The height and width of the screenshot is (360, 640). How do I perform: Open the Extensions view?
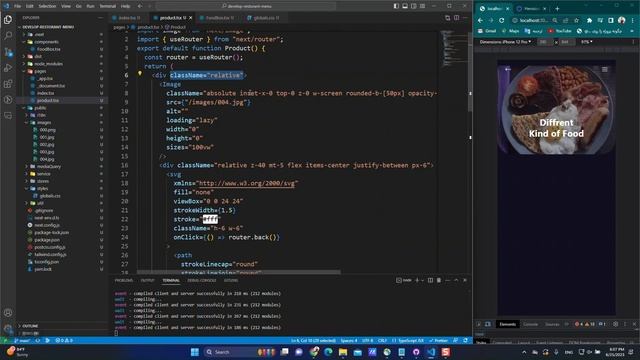click(x=8, y=84)
